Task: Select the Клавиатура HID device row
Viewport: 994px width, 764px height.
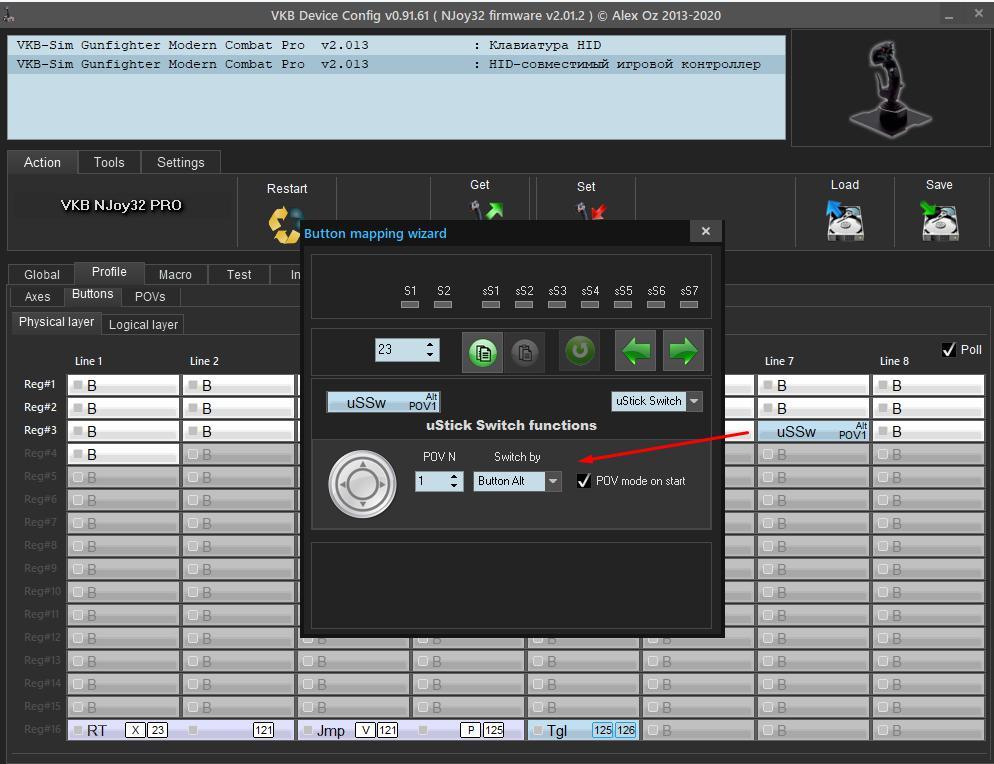Action: pyautogui.click(x=396, y=45)
